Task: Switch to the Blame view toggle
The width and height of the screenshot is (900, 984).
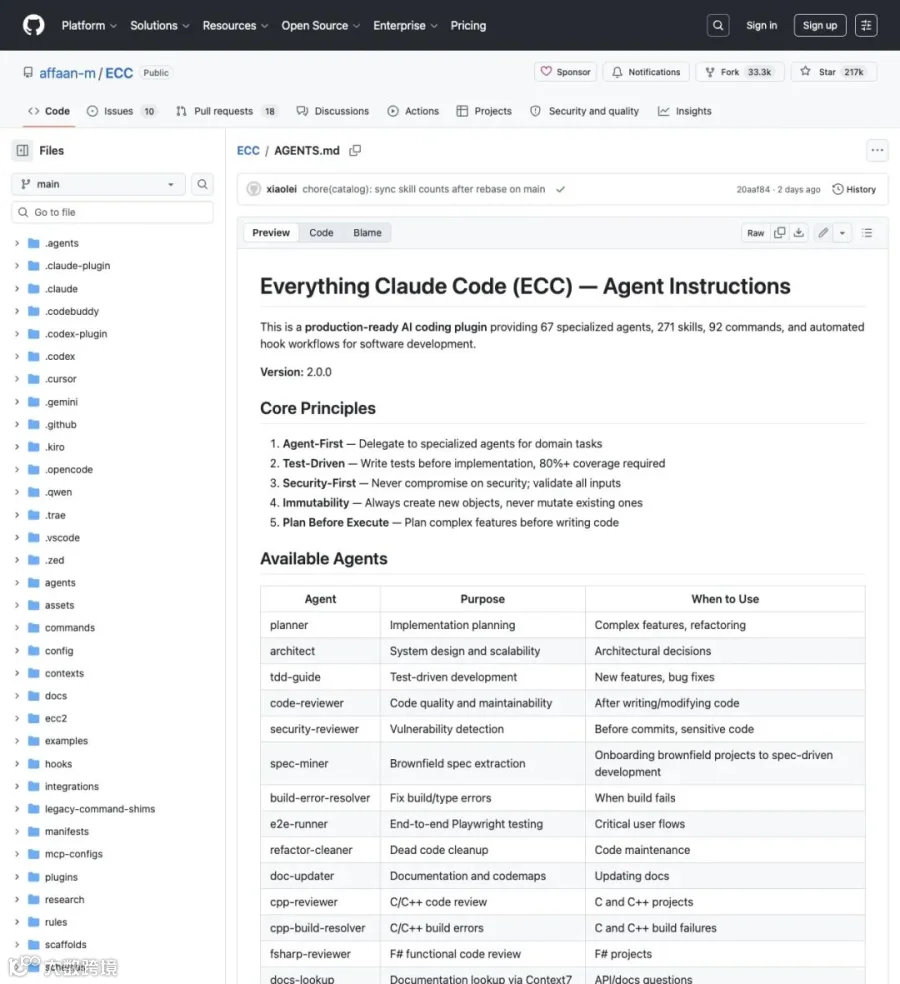Action: click(x=367, y=233)
